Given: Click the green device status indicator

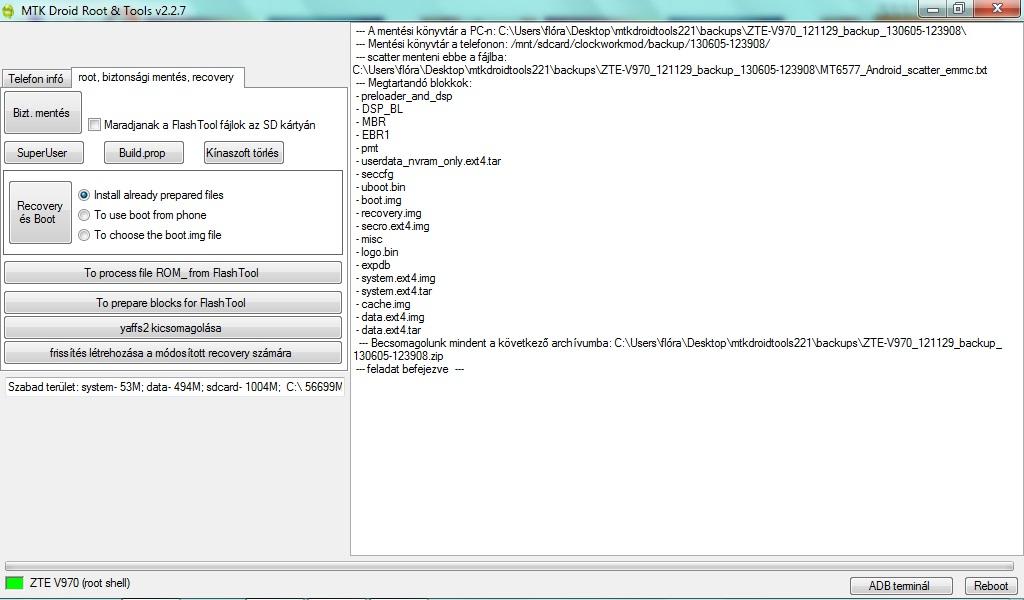Looking at the screenshot, I should coord(14,582).
